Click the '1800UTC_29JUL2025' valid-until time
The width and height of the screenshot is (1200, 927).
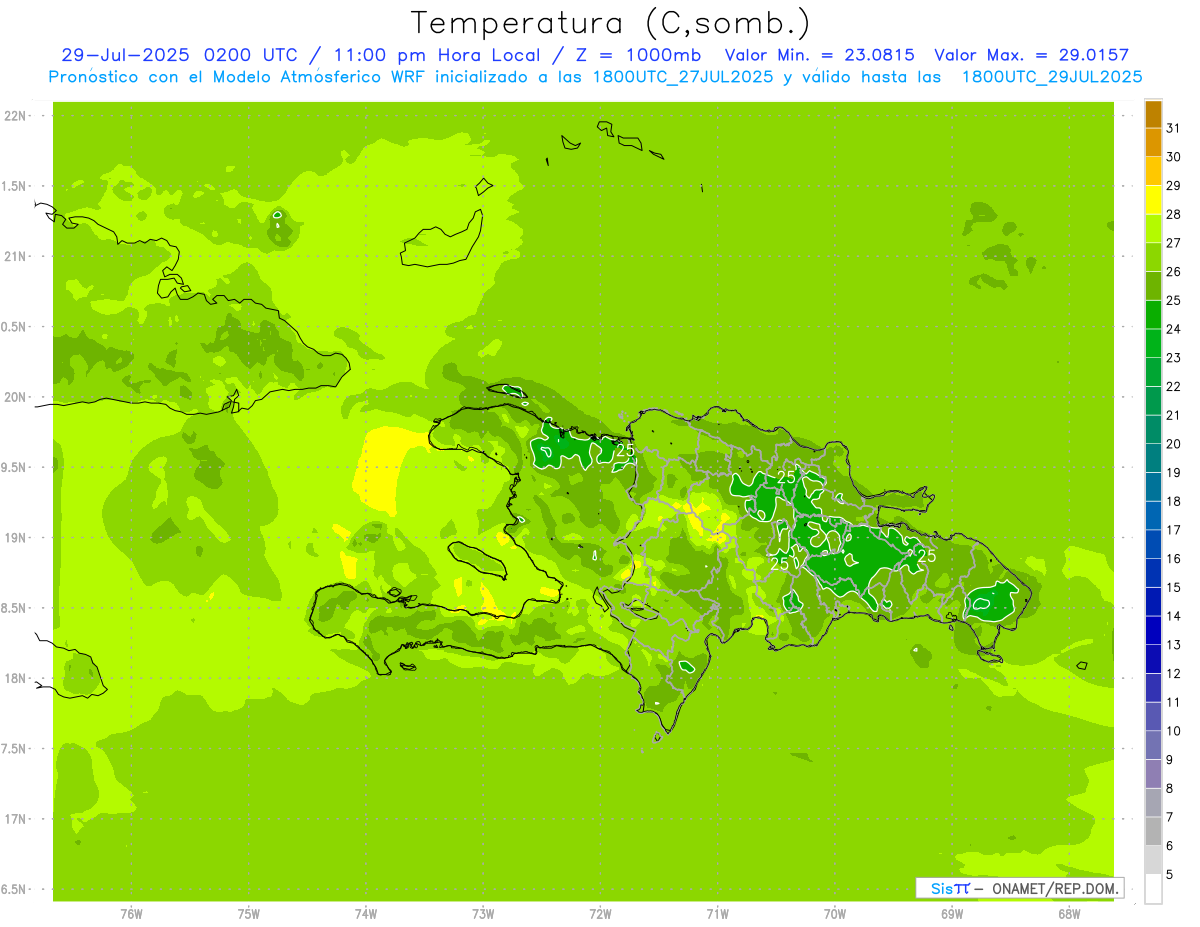pyautogui.click(x=1052, y=77)
